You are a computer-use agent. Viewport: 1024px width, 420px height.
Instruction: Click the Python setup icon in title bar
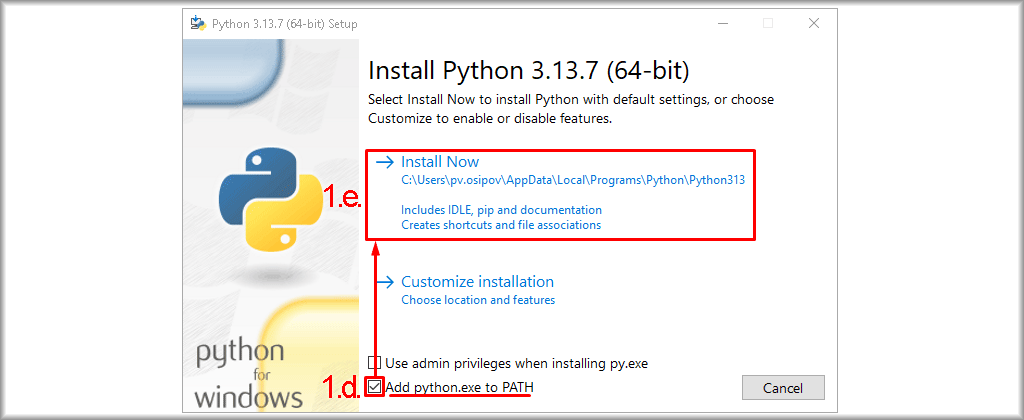point(198,23)
